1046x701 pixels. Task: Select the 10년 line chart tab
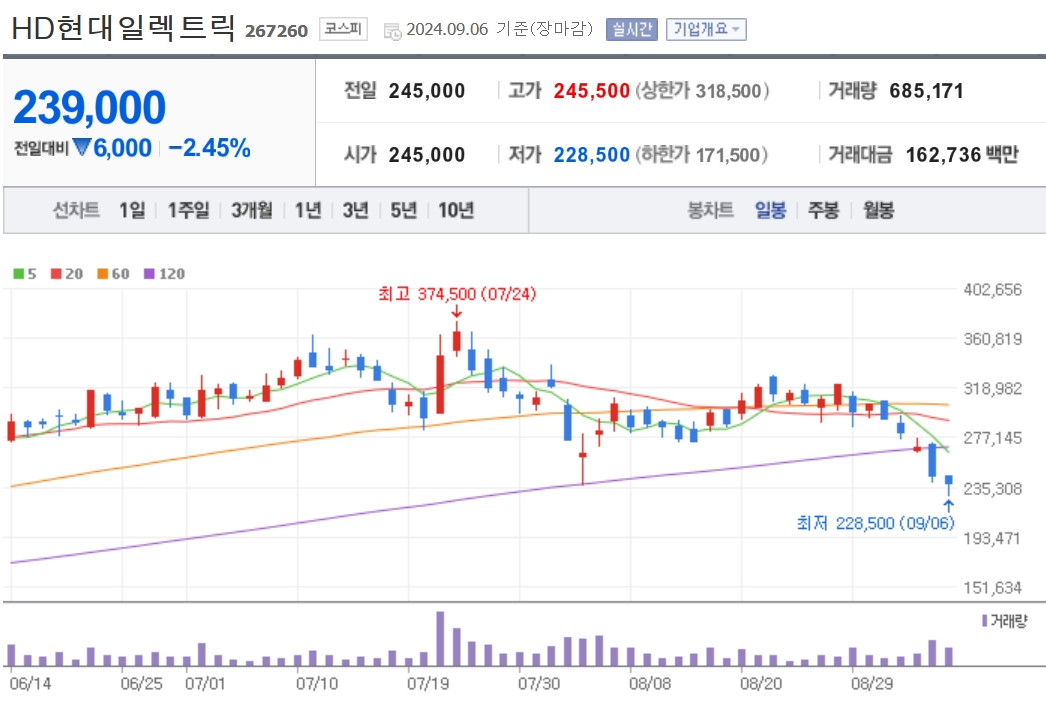[x=456, y=211]
